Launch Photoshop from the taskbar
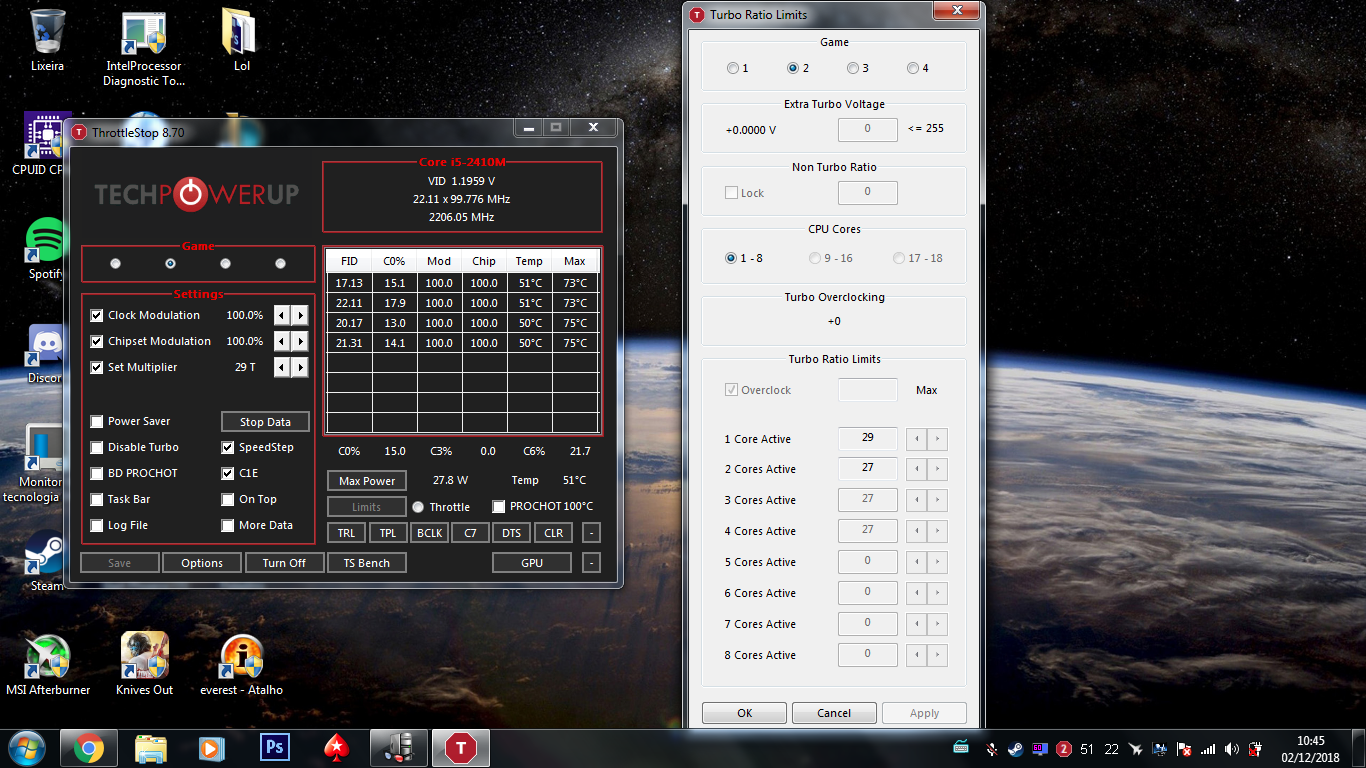 pos(274,748)
